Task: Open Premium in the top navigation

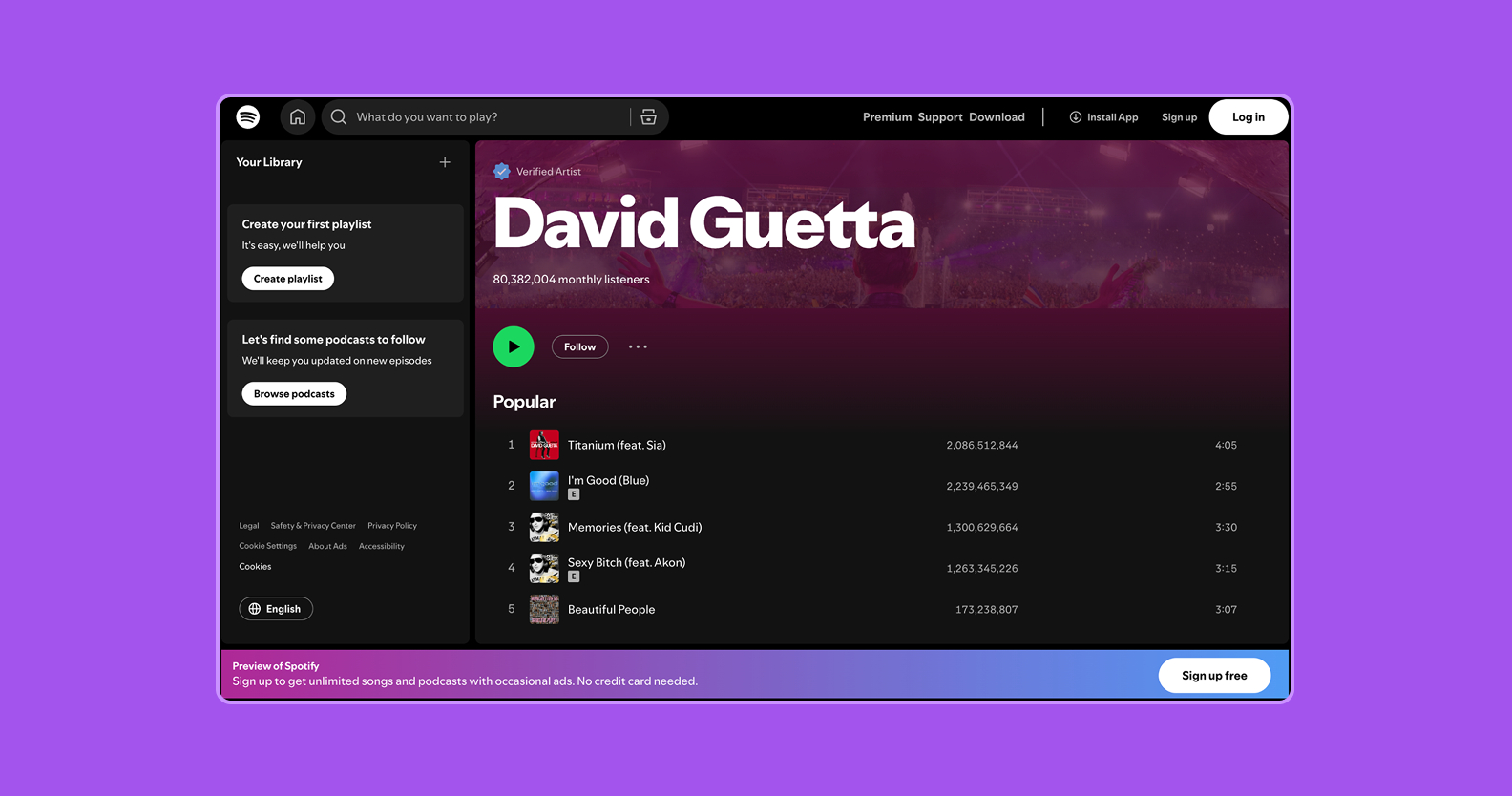Action: [888, 117]
